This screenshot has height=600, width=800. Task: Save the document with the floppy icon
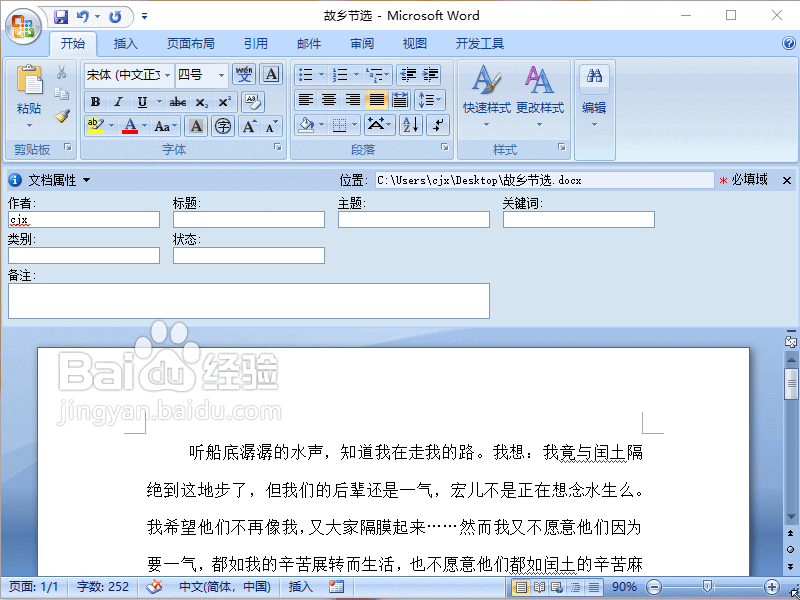[x=61, y=17]
